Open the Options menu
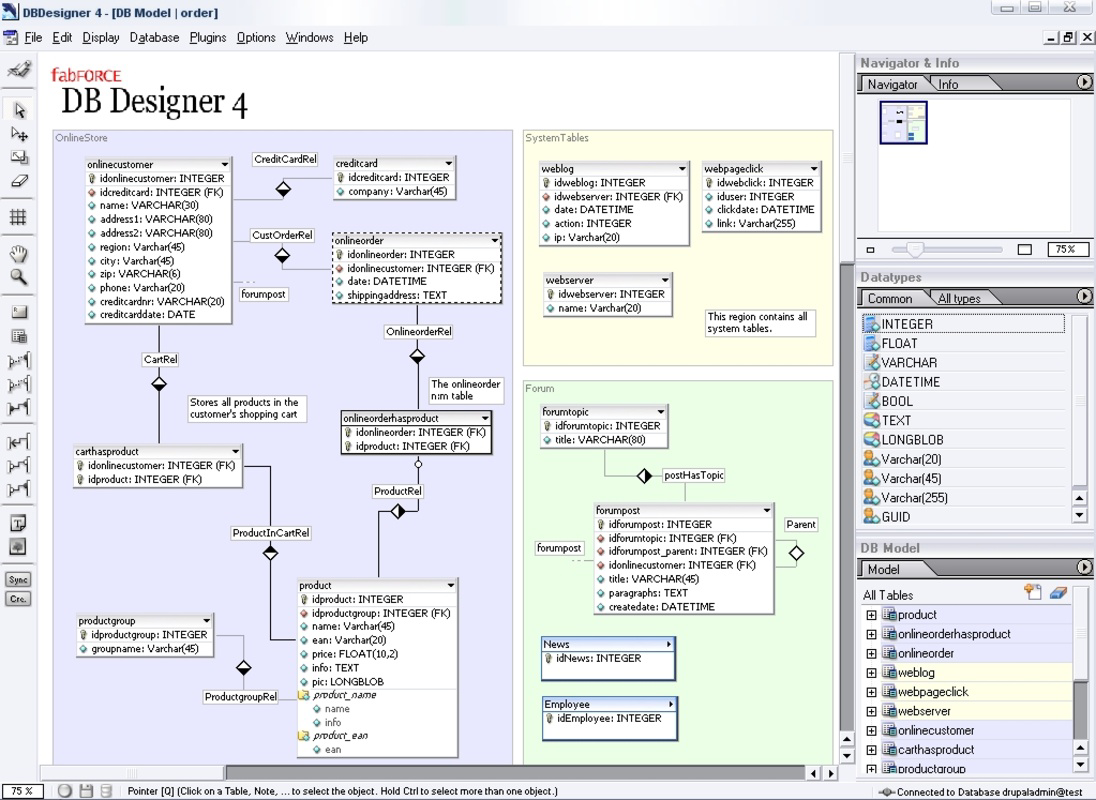The height and width of the screenshot is (800, 1096). point(256,38)
